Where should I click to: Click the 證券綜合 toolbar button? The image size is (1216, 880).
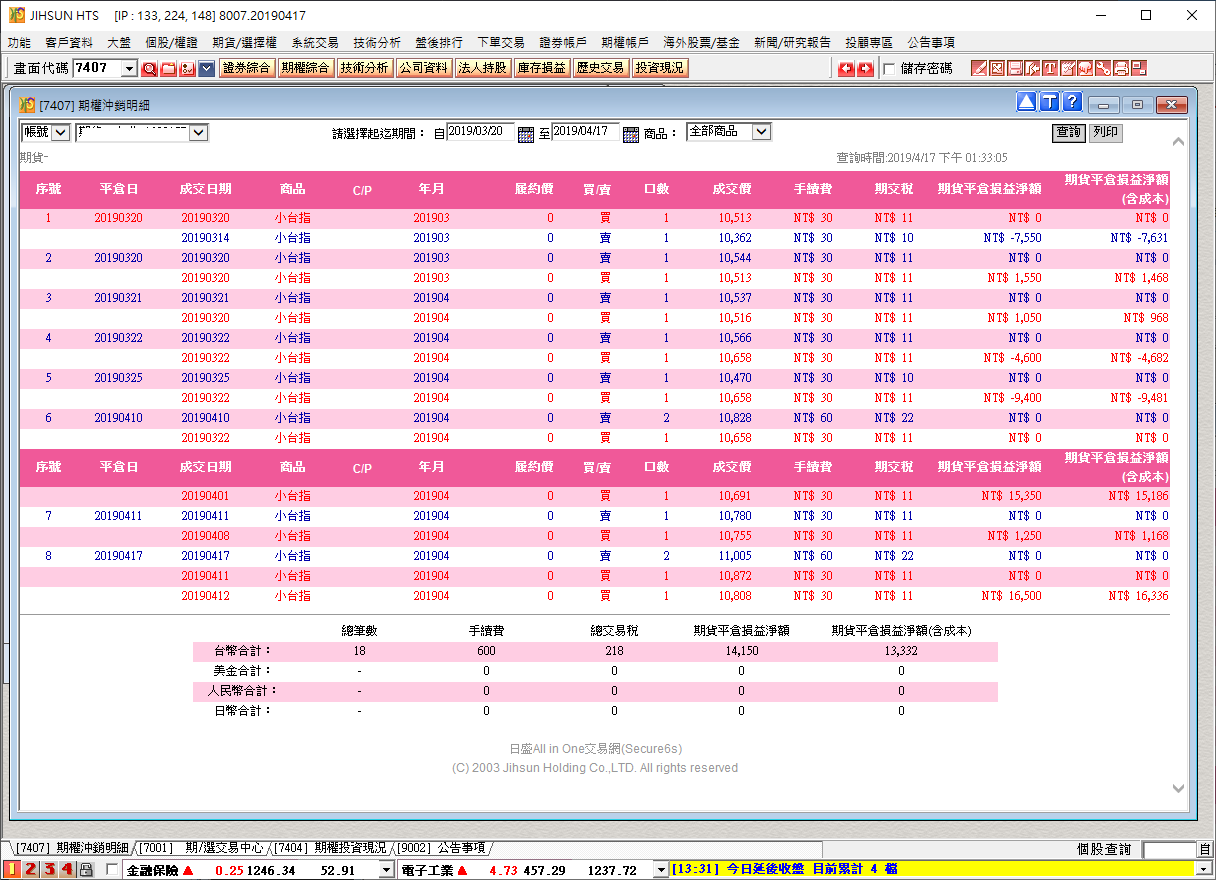tap(246, 68)
